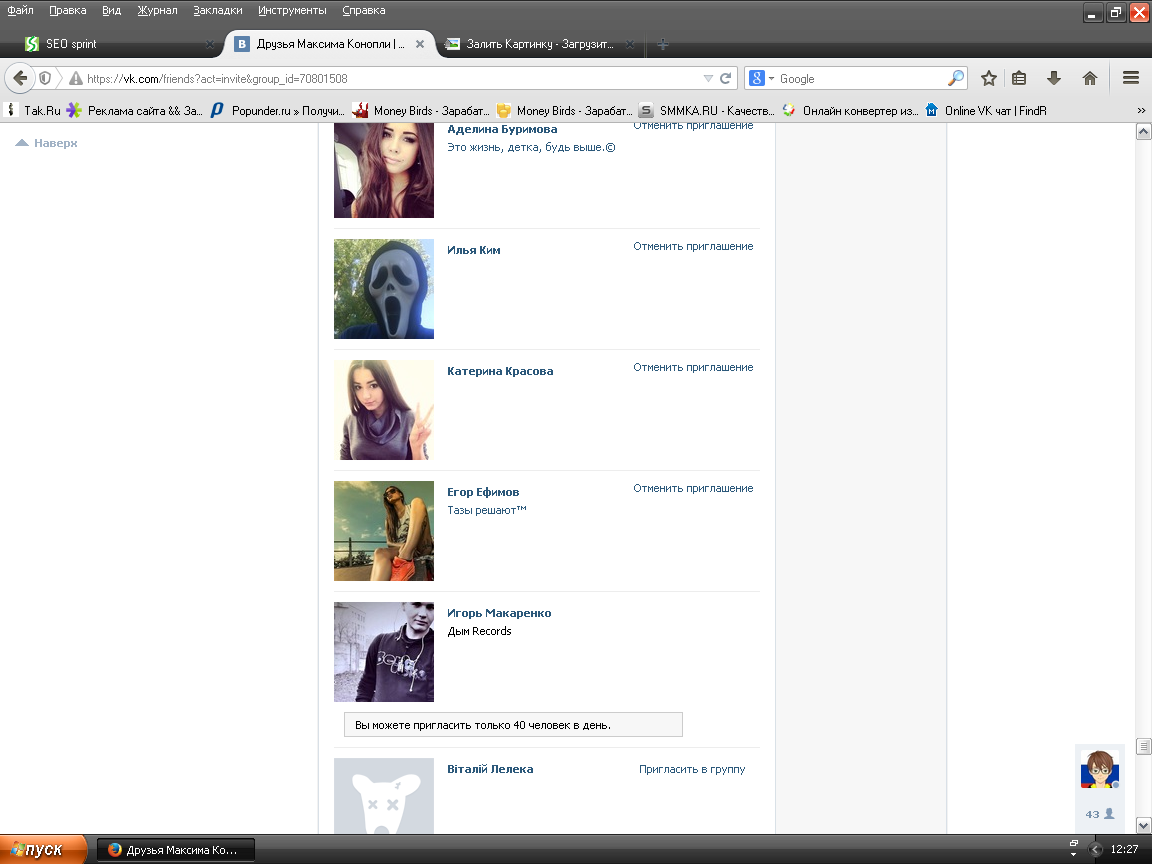Open a new tab with plus
Image resolution: width=1152 pixels, height=864 pixels.
[663, 44]
